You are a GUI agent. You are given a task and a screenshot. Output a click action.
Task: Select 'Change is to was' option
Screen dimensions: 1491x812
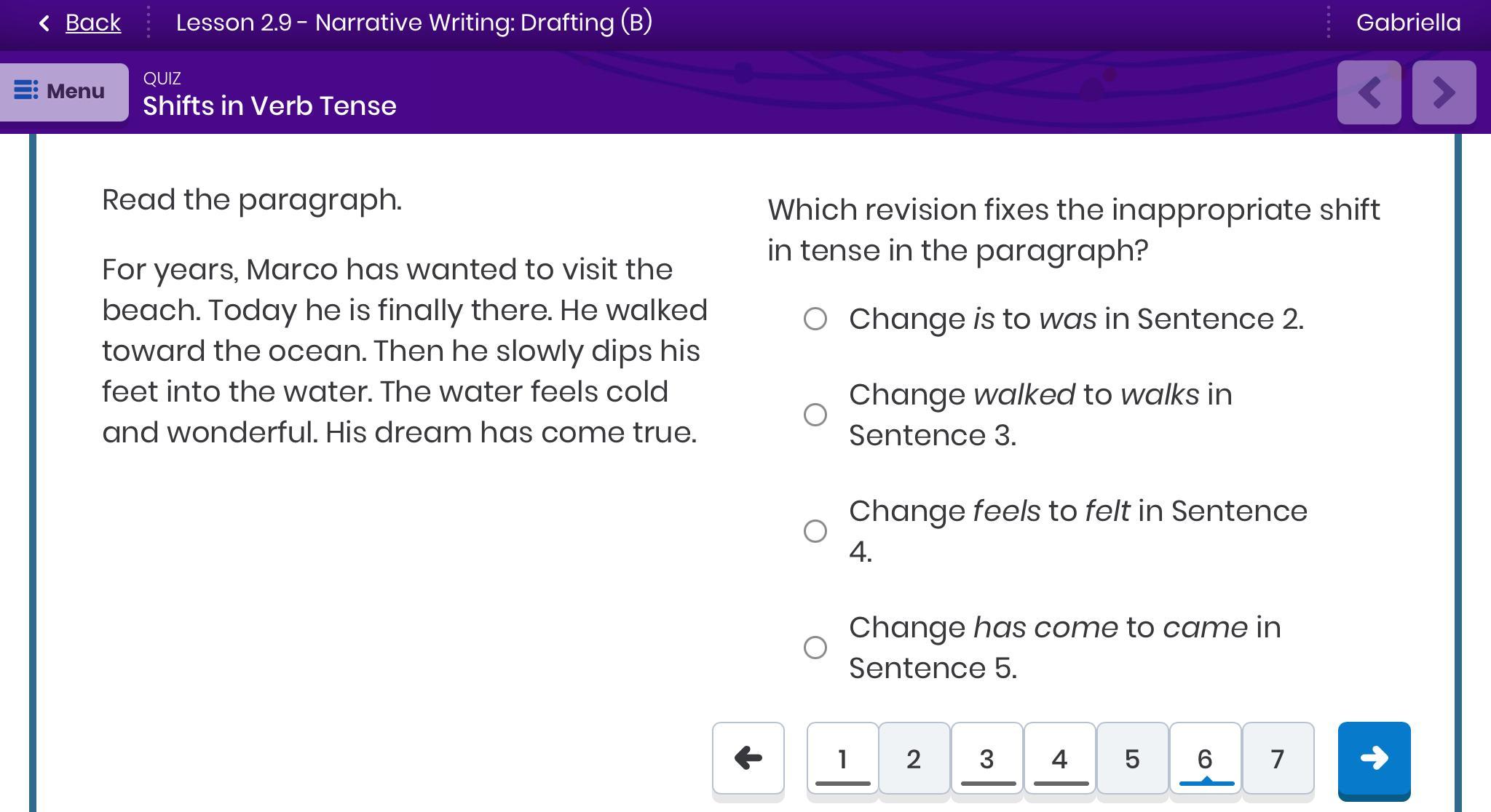point(815,319)
